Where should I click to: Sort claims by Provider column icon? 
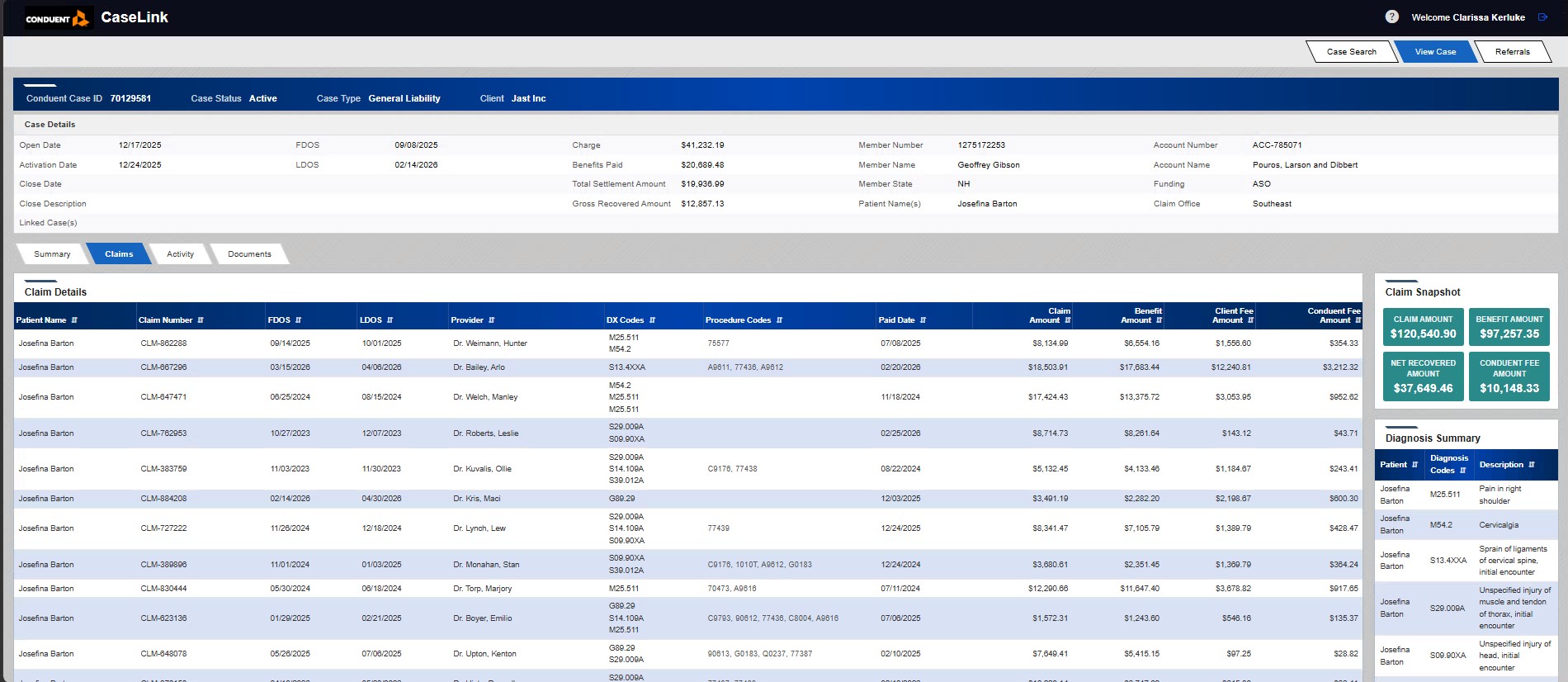(x=492, y=320)
